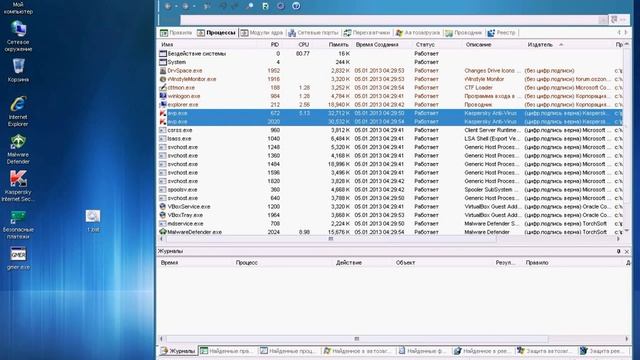The height and width of the screenshot is (360, 640).
Task: Open the Найденное в автозаг... bottom tab
Action: click(358, 351)
